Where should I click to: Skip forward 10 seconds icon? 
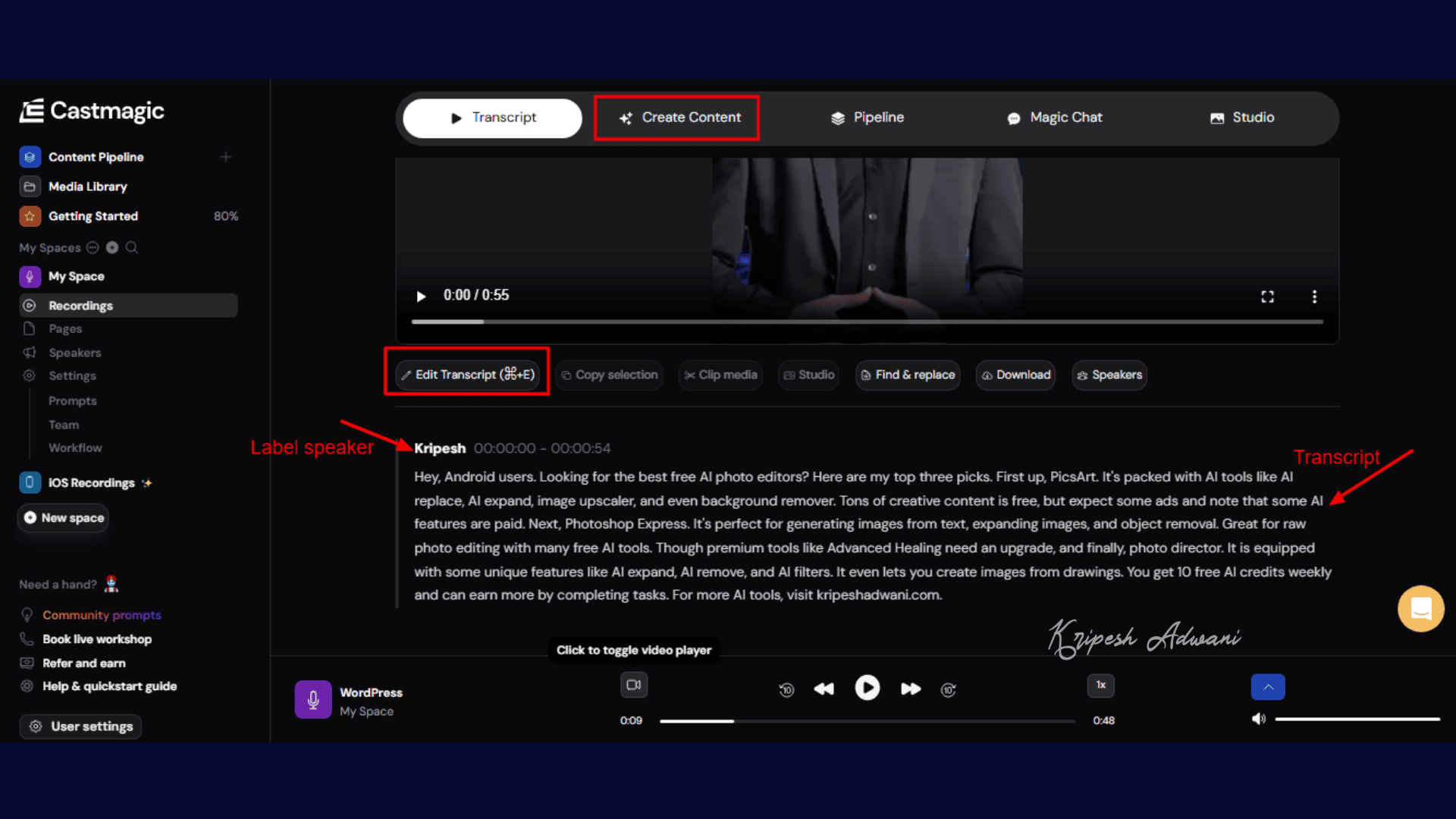[948, 689]
